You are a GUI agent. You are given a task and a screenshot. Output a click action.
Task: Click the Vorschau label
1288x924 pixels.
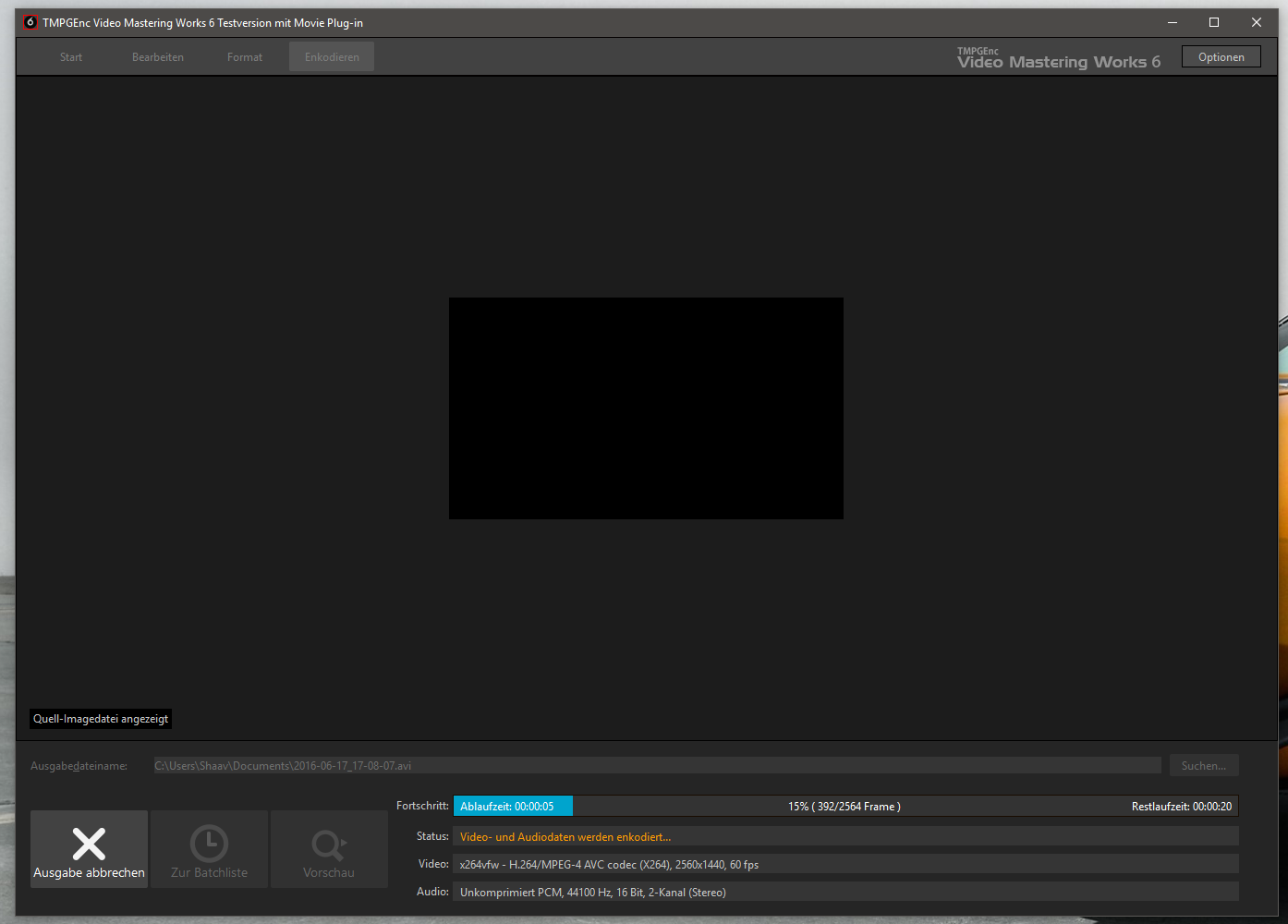tap(329, 873)
